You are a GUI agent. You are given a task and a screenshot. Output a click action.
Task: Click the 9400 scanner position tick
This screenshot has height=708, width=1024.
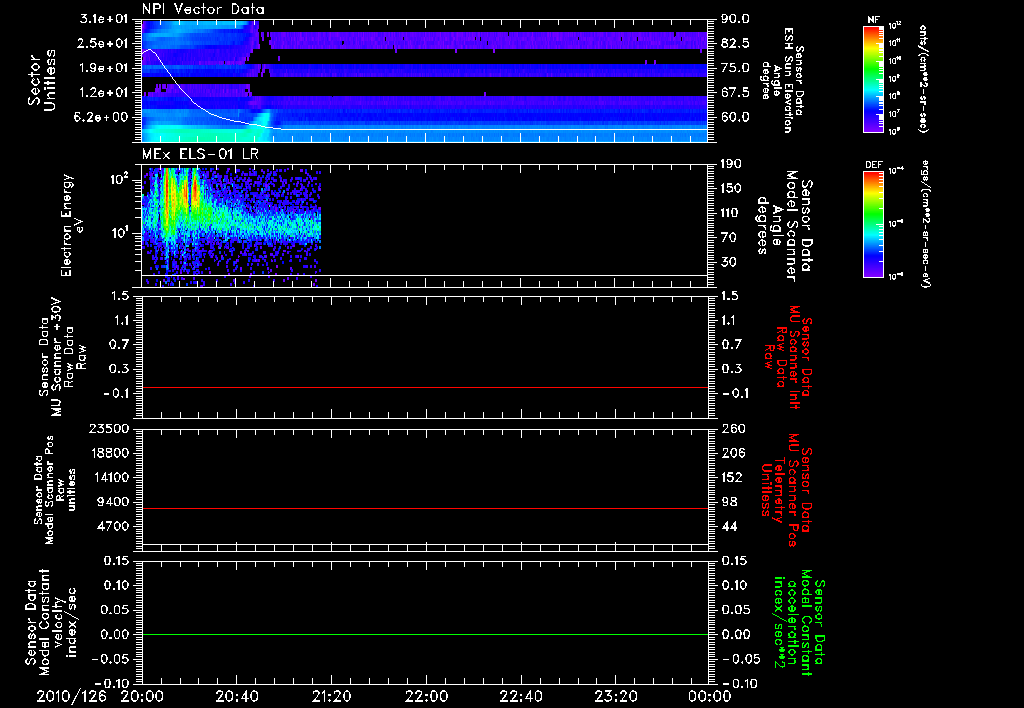[113, 502]
